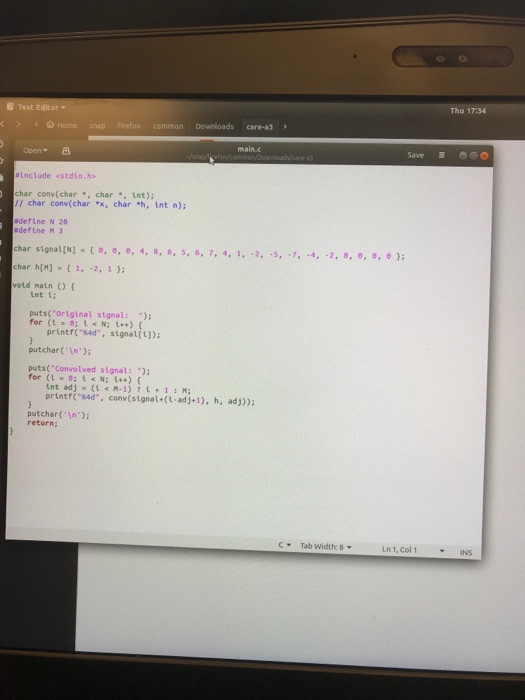Click the commented conv prototype line

tap(100, 204)
